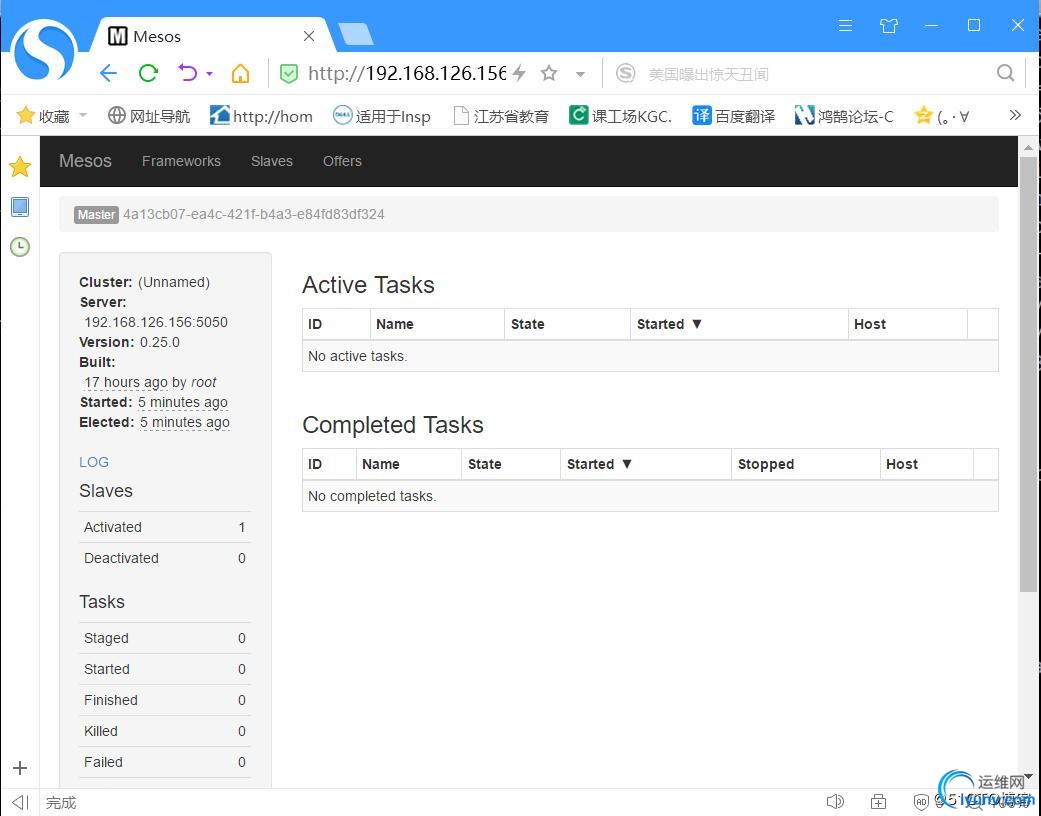Click the Activated slaves row
This screenshot has width=1041, height=816.
tap(165, 527)
